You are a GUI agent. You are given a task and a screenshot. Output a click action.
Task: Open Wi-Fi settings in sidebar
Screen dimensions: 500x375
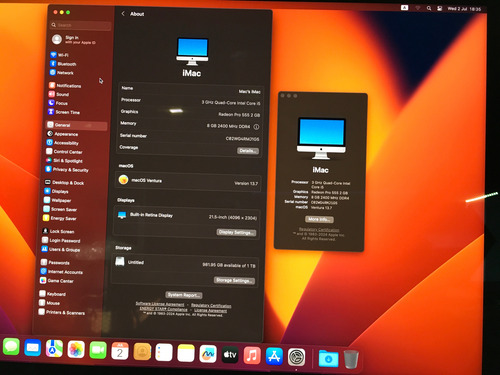point(60,55)
